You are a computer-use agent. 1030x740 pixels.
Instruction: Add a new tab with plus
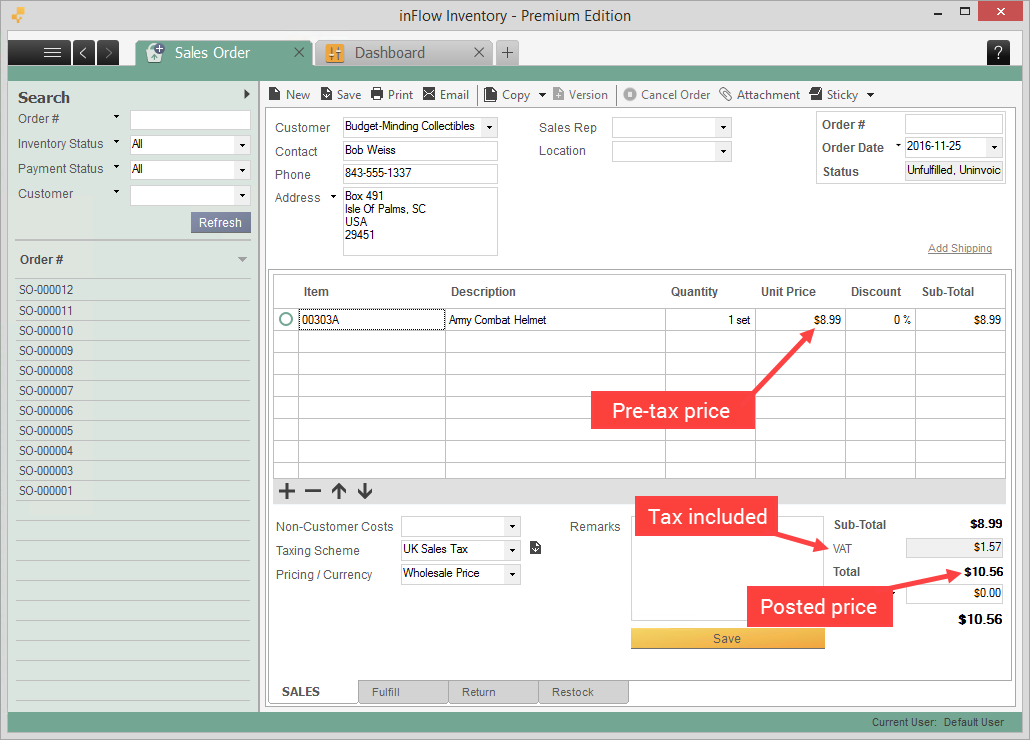point(507,53)
